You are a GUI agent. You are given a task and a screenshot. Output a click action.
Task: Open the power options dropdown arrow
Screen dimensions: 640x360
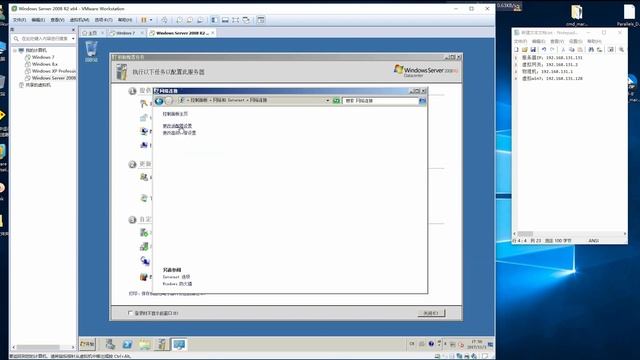[x=151, y=20]
